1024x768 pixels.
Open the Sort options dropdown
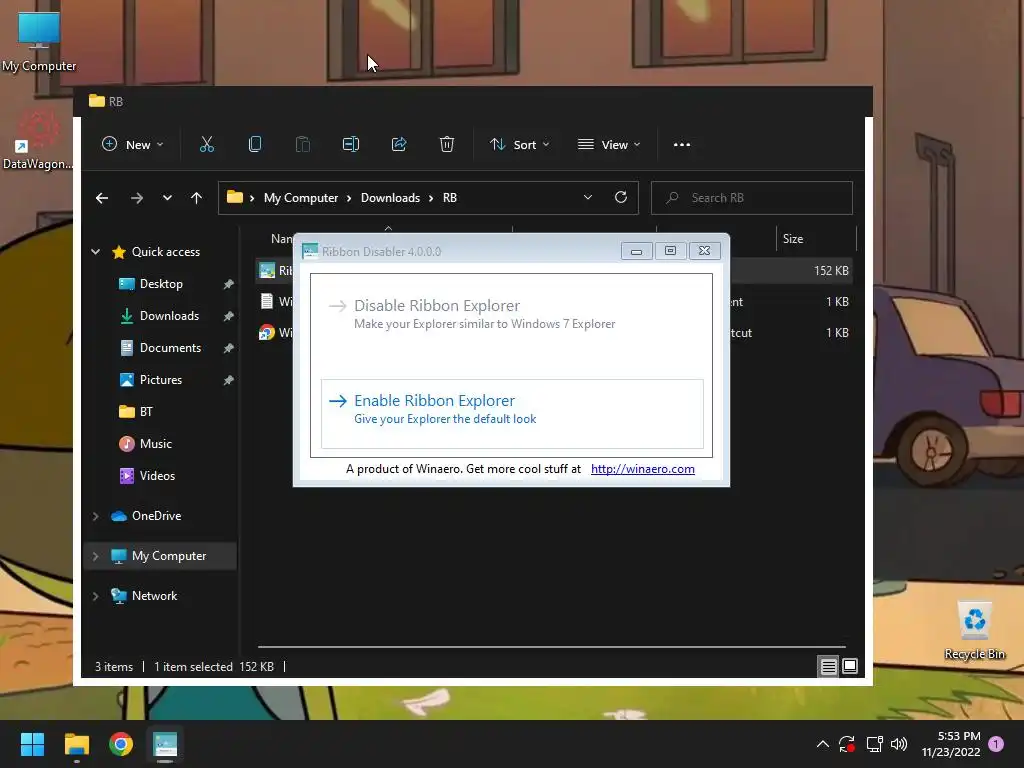click(x=520, y=144)
